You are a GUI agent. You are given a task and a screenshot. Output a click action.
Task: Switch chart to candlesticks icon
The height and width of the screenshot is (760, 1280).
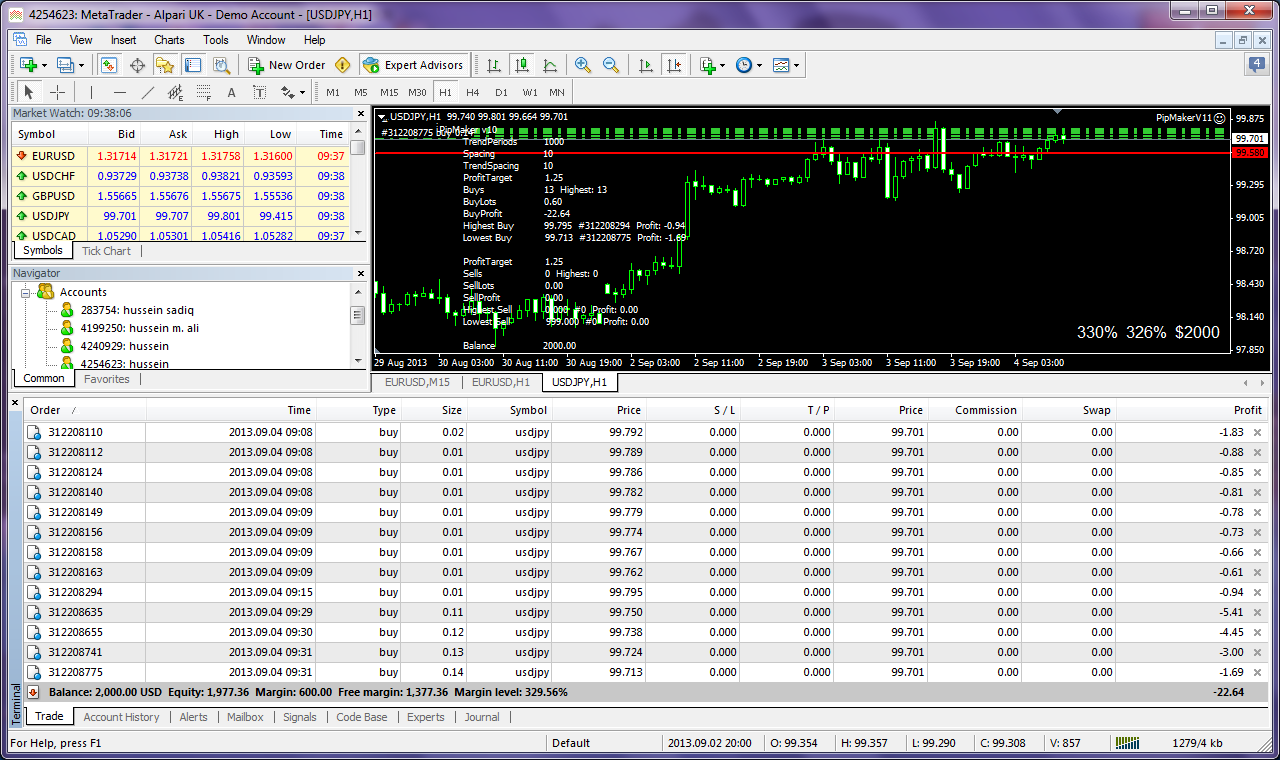pos(522,65)
